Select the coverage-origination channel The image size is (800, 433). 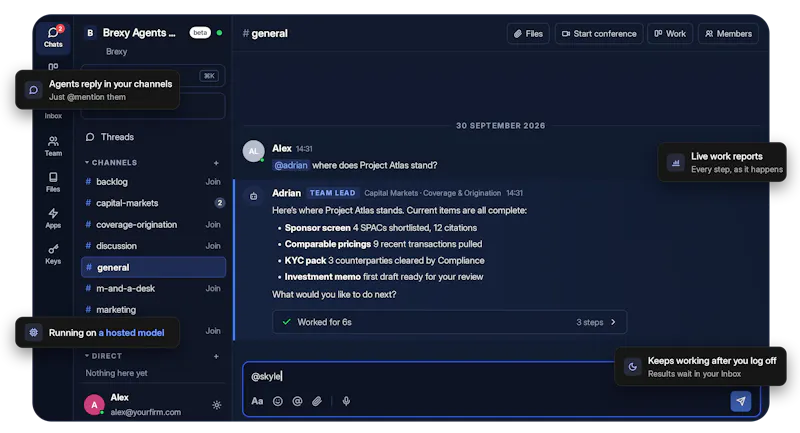tap(153, 224)
